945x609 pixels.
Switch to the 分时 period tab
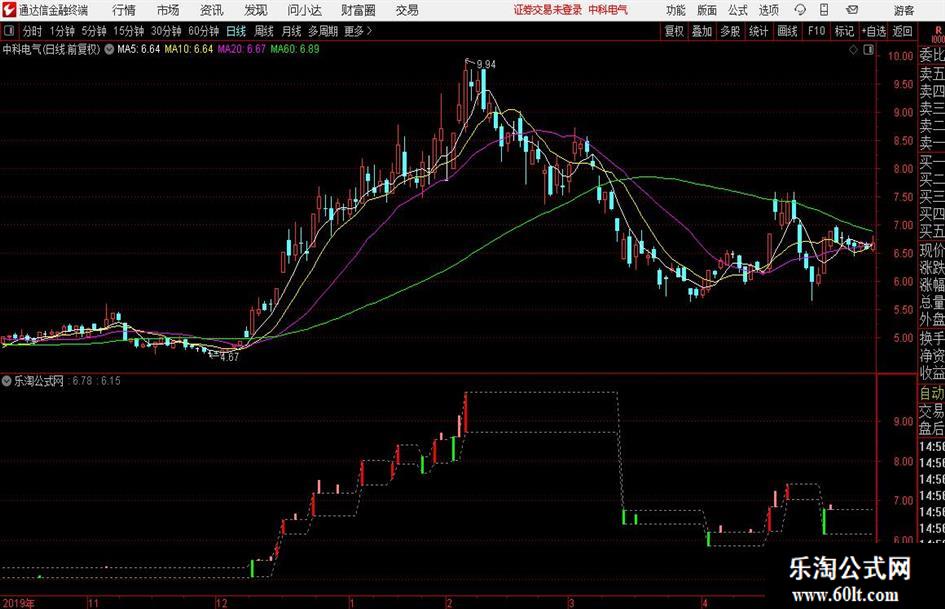pos(32,31)
